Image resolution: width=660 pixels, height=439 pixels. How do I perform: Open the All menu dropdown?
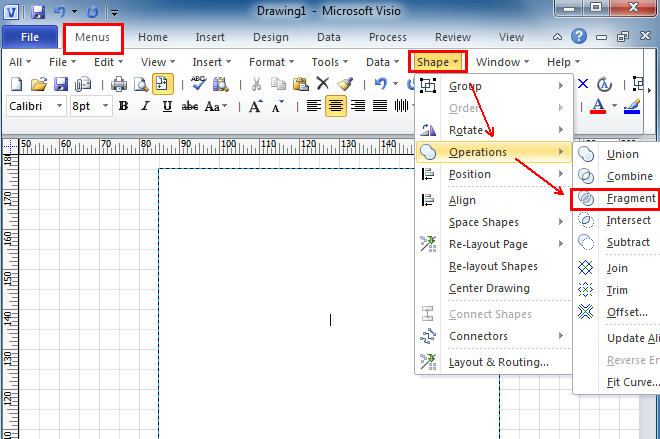click(x=20, y=62)
